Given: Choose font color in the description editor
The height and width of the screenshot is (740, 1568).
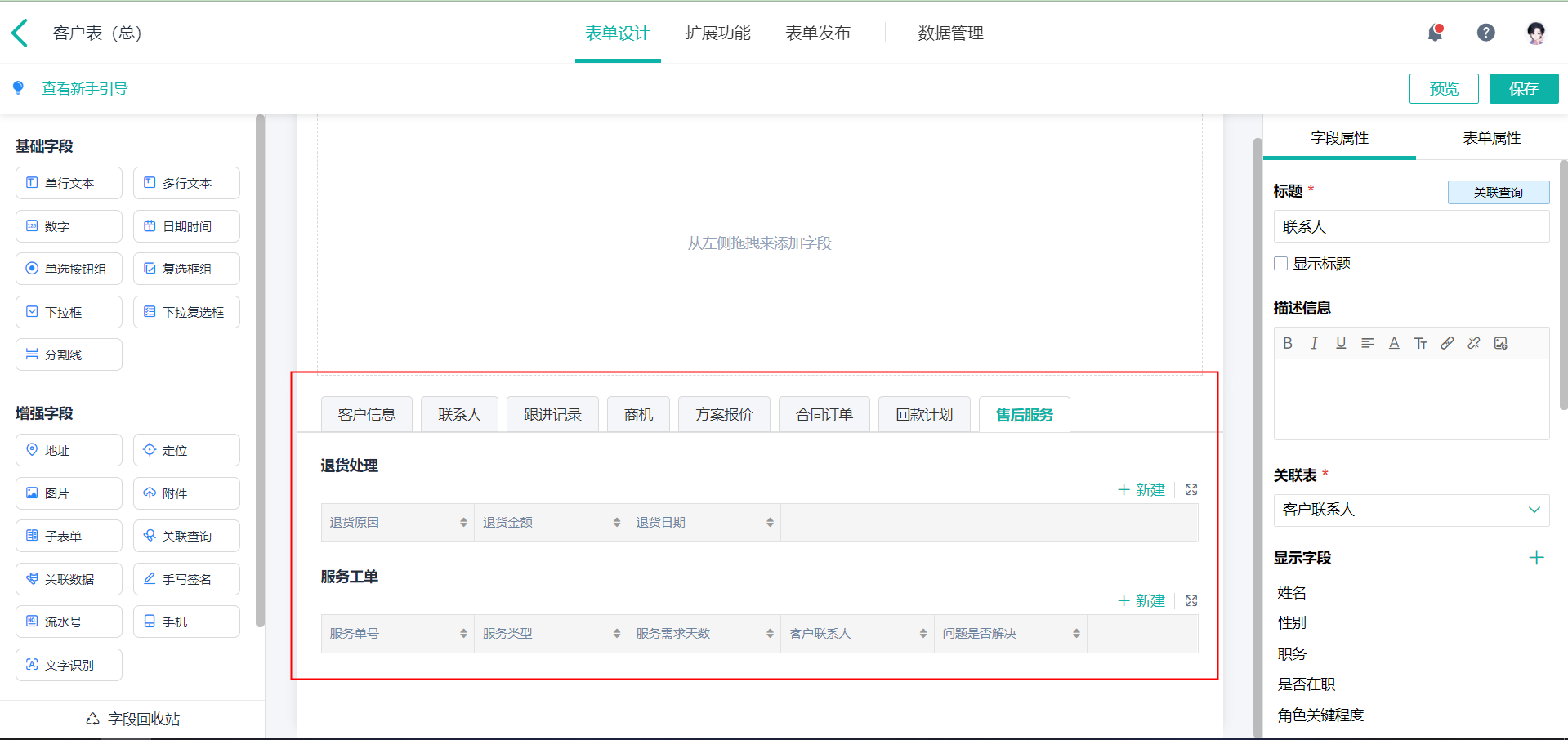Looking at the screenshot, I should click(1394, 343).
